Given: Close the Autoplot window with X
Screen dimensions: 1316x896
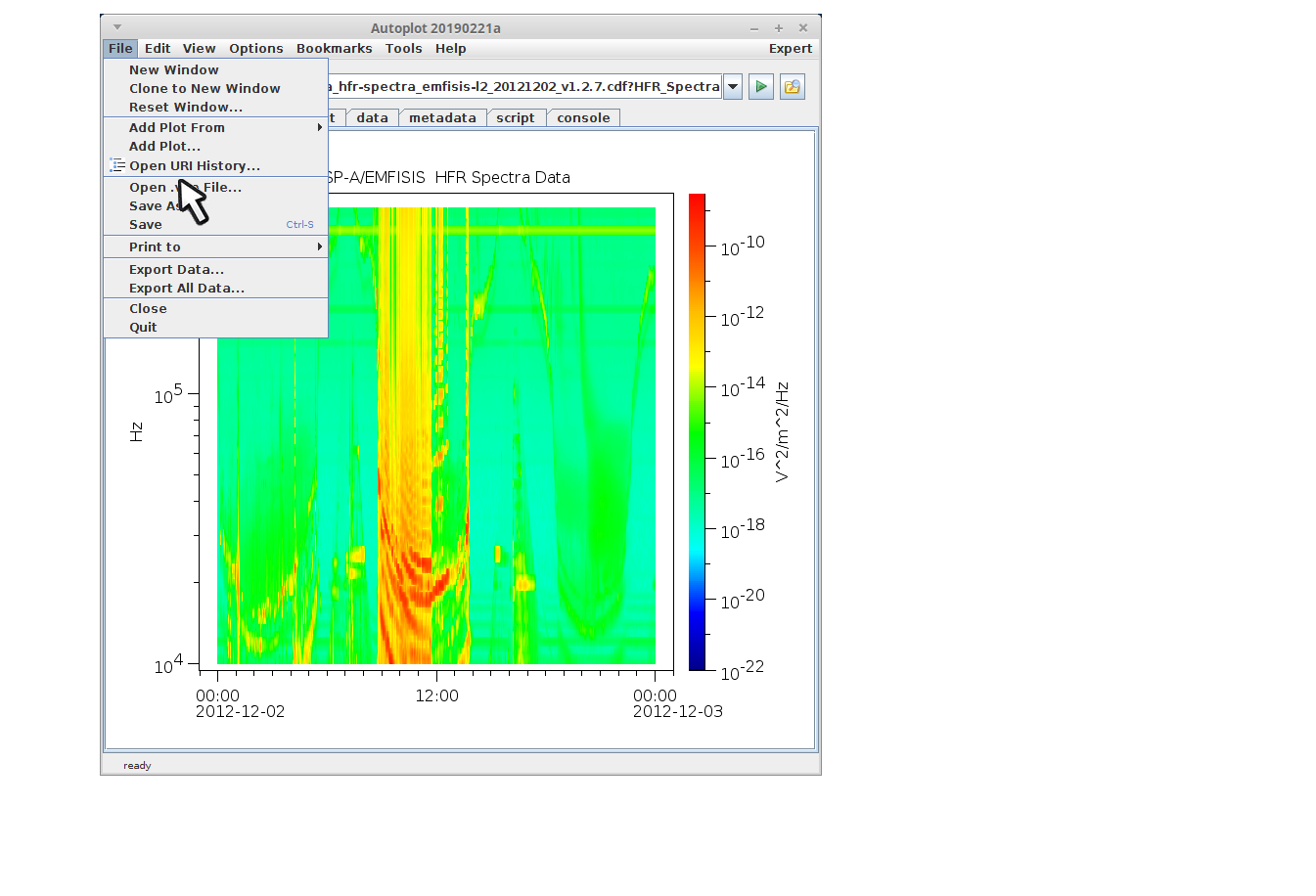Looking at the screenshot, I should point(803,28).
